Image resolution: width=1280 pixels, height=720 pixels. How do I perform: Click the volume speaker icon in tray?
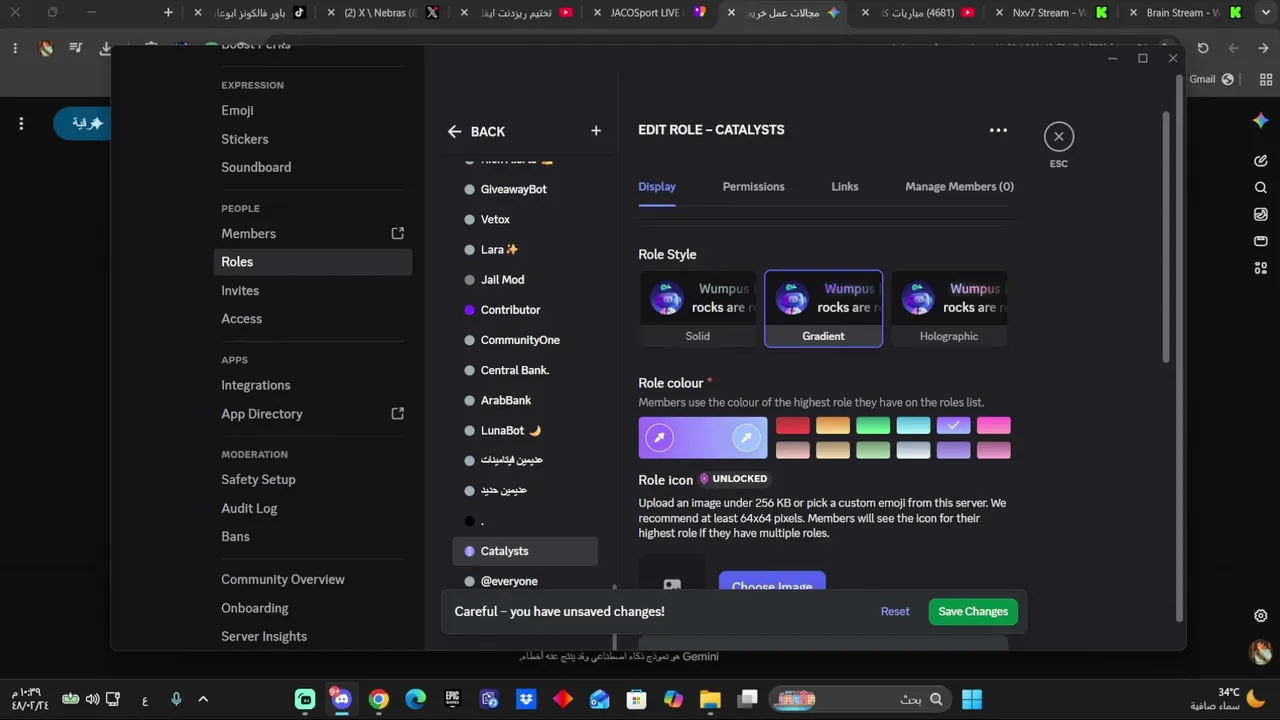93,699
